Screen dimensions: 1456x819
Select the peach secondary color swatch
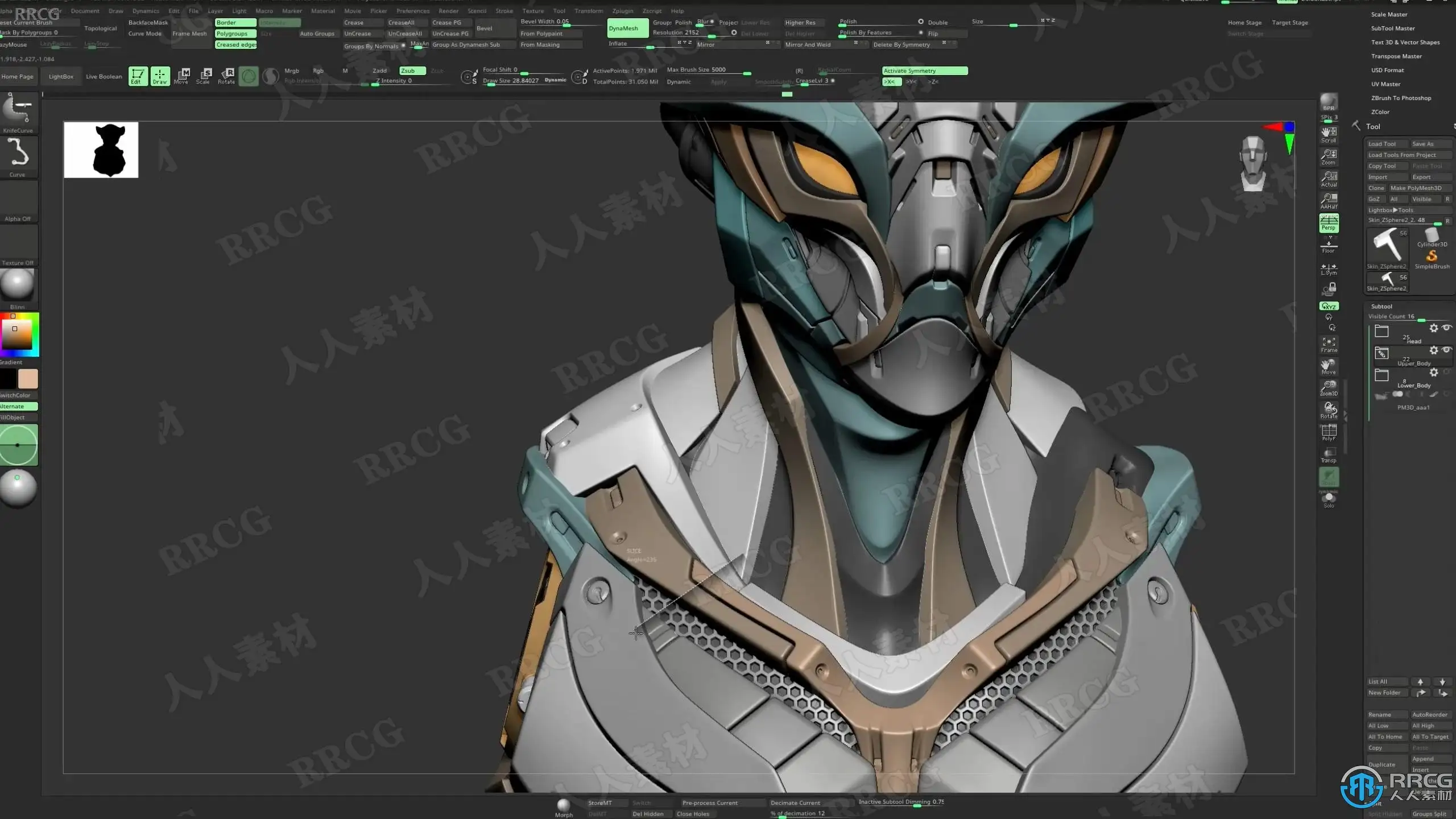tap(28, 378)
